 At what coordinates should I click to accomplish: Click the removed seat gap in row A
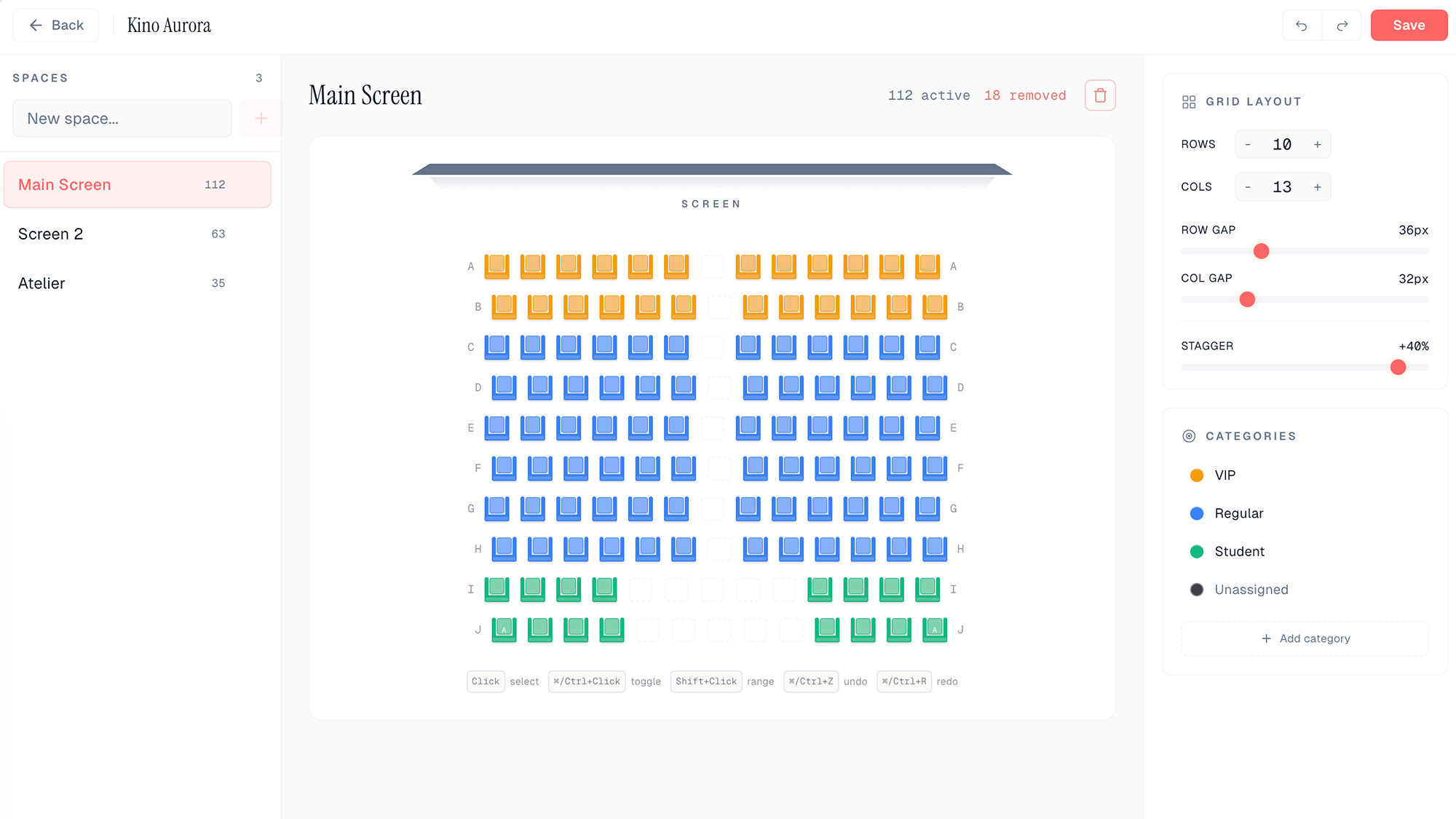712,266
